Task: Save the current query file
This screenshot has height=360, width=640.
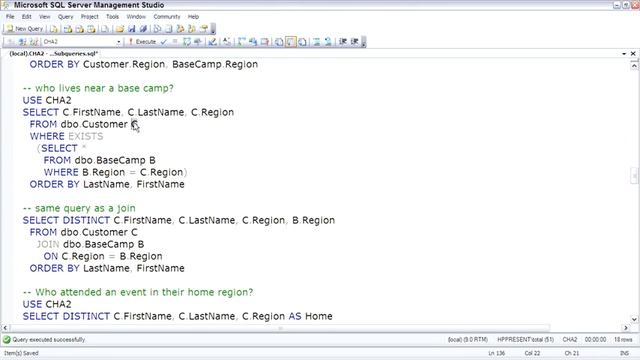Action: click(x=131, y=29)
